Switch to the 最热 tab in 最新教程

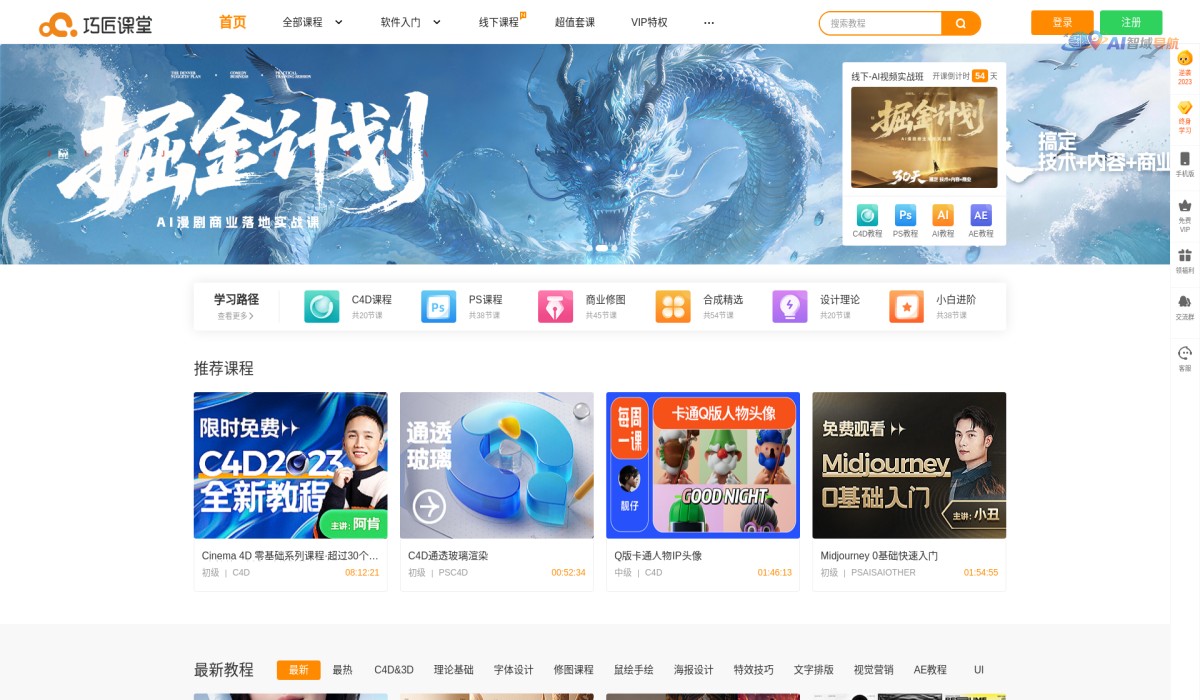click(342, 670)
